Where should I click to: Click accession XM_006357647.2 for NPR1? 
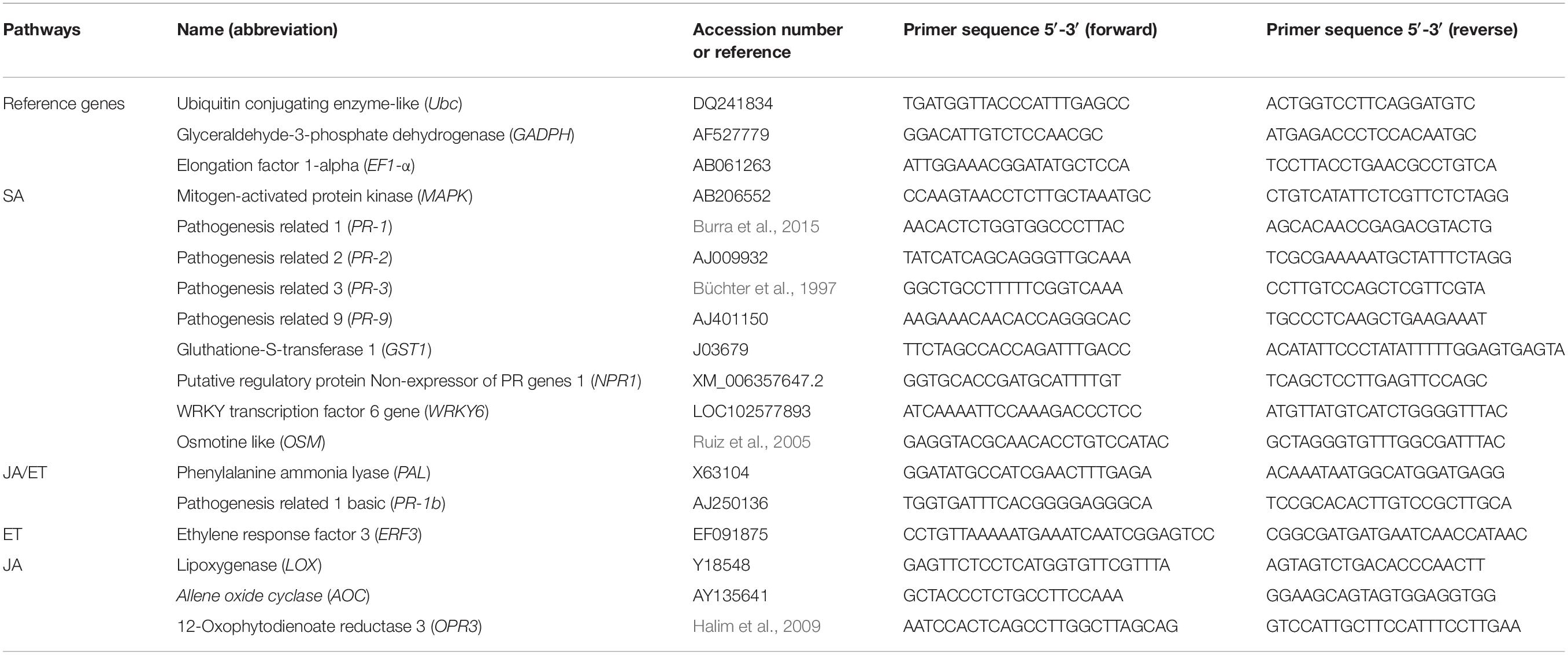pos(758,381)
